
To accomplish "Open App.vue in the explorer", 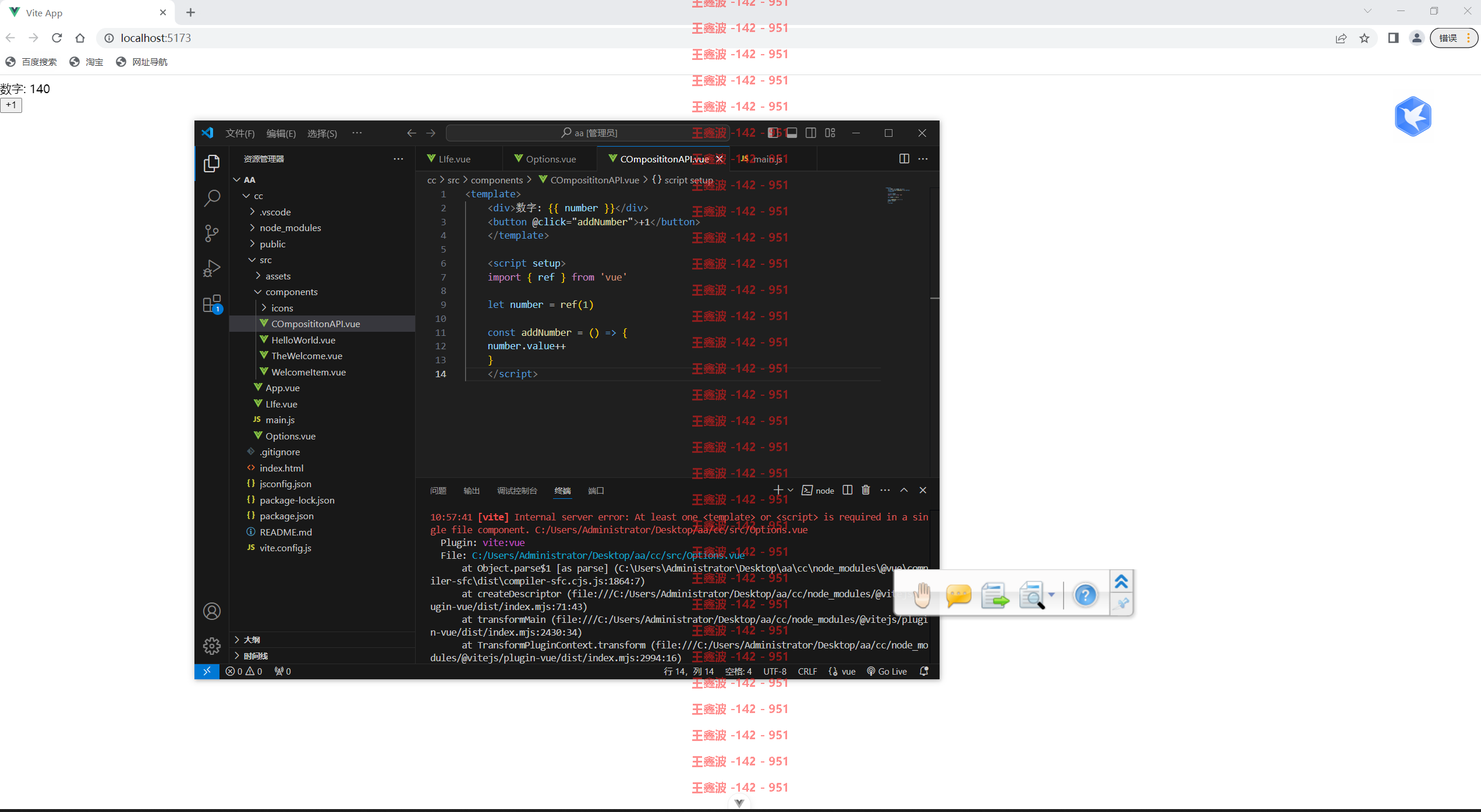I will pos(322,388).
